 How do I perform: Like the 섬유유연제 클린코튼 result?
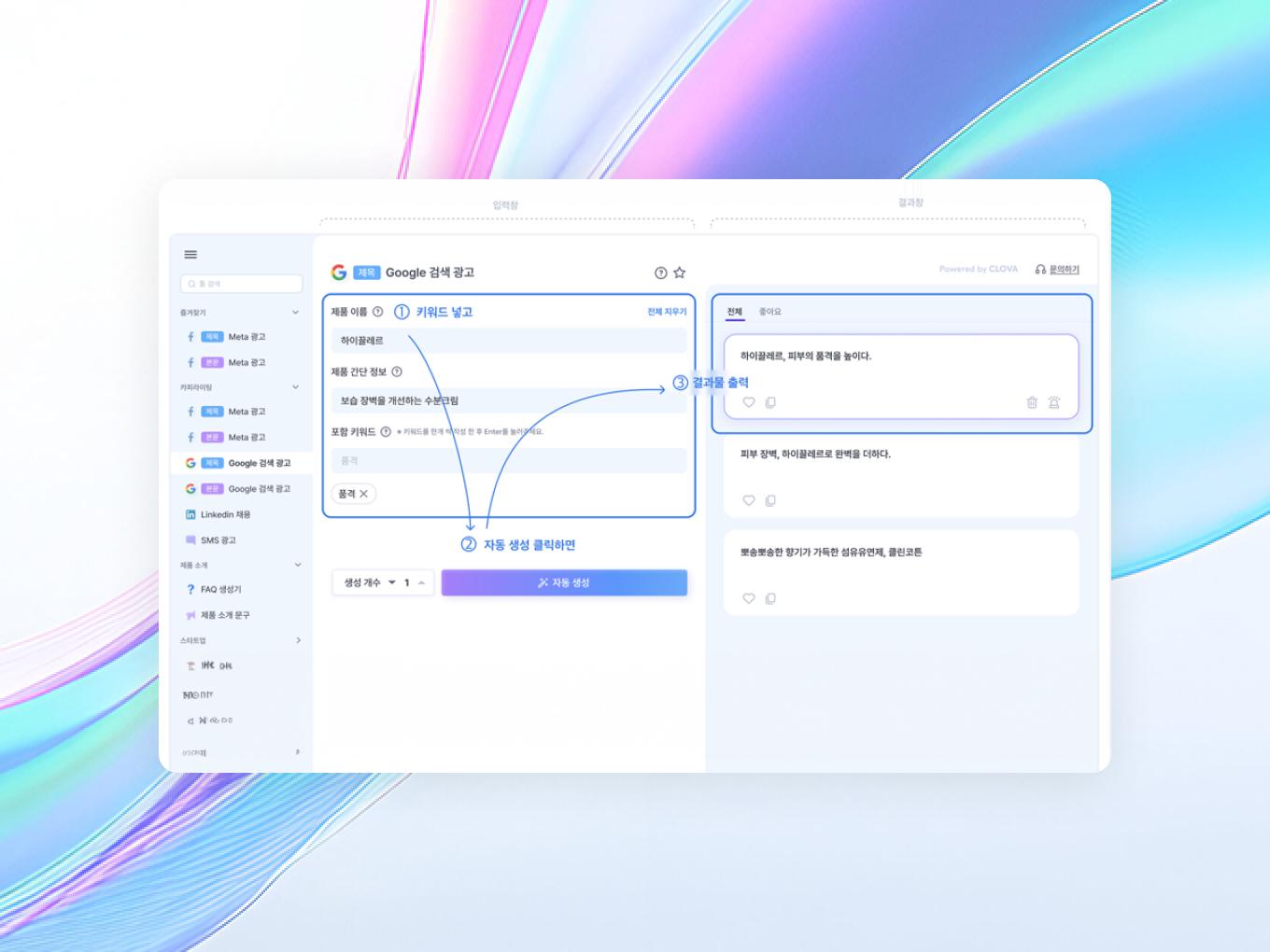[748, 598]
